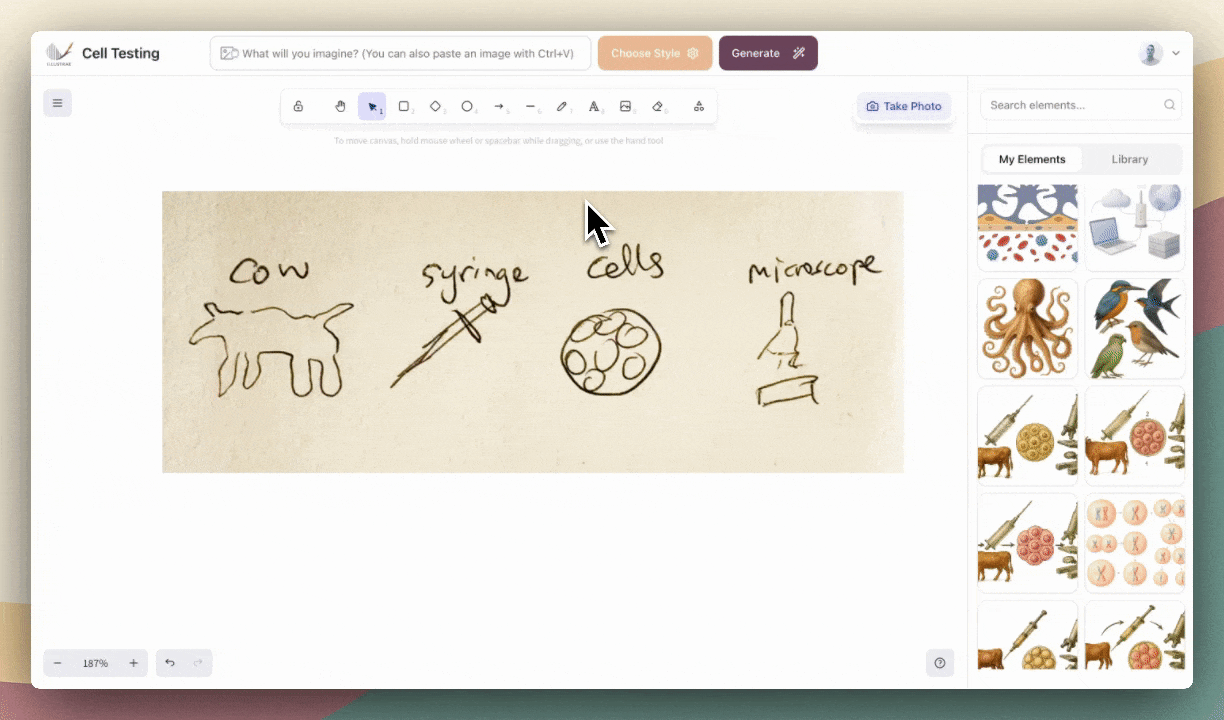Click the Take Photo button

click(904, 106)
